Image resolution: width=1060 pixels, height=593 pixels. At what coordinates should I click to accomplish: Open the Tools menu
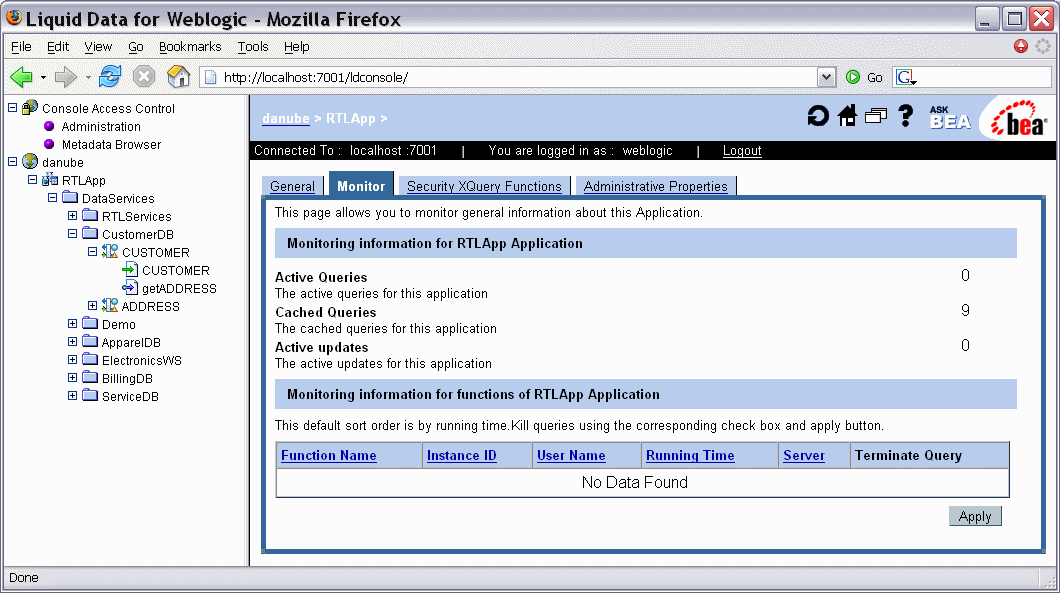253,46
